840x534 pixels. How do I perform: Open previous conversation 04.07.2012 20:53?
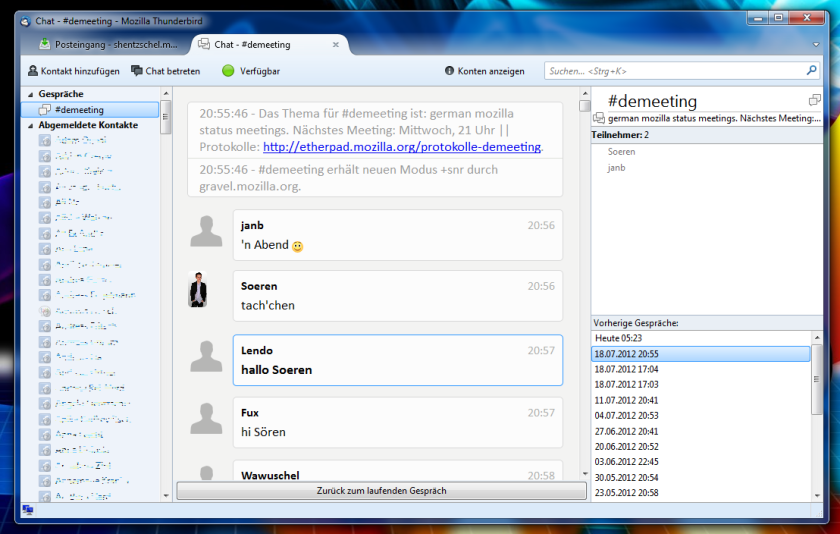[x=701, y=416]
